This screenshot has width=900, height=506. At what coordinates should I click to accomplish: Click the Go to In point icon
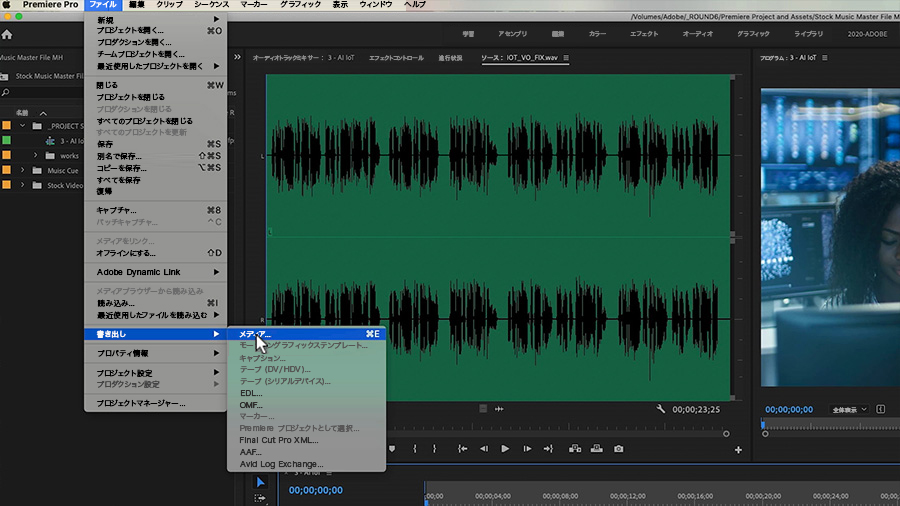click(463, 449)
